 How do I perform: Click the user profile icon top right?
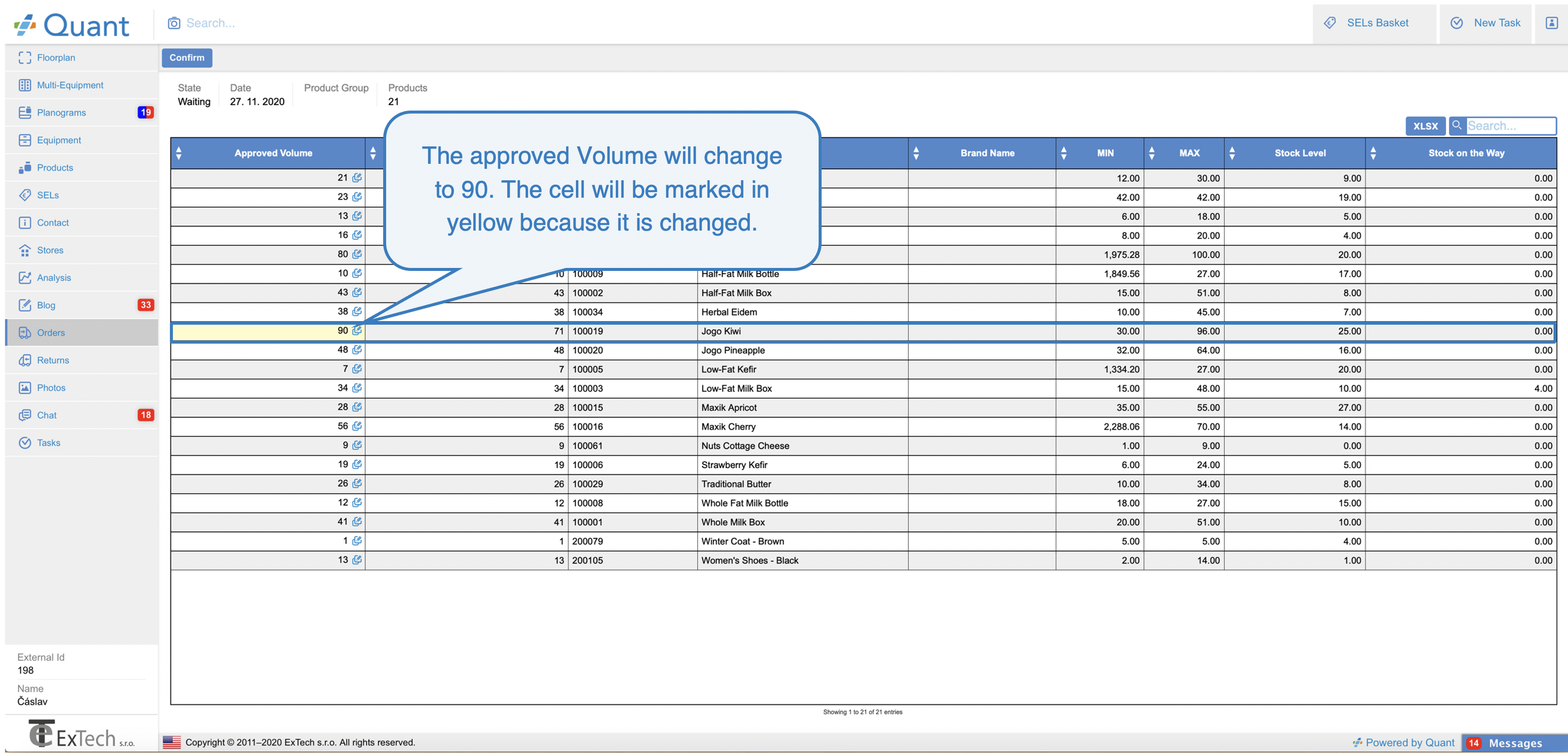1552,23
